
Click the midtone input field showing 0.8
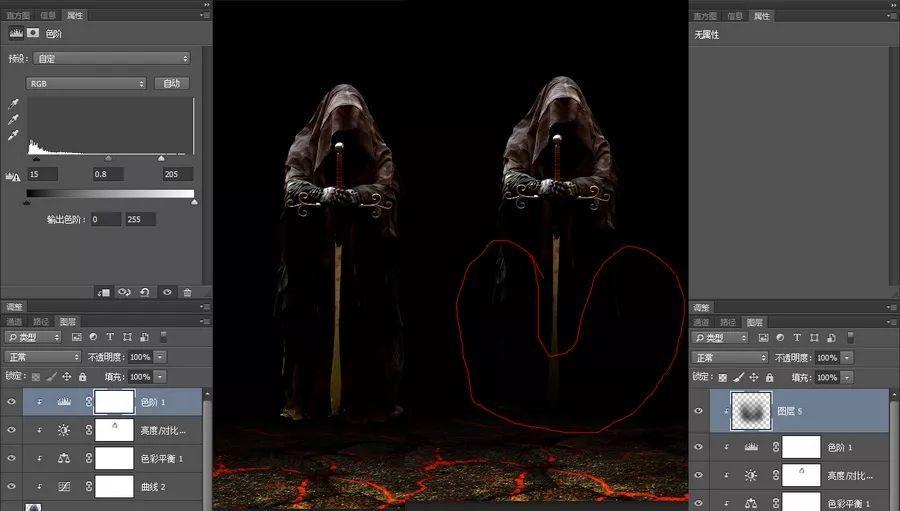(x=108, y=174)
